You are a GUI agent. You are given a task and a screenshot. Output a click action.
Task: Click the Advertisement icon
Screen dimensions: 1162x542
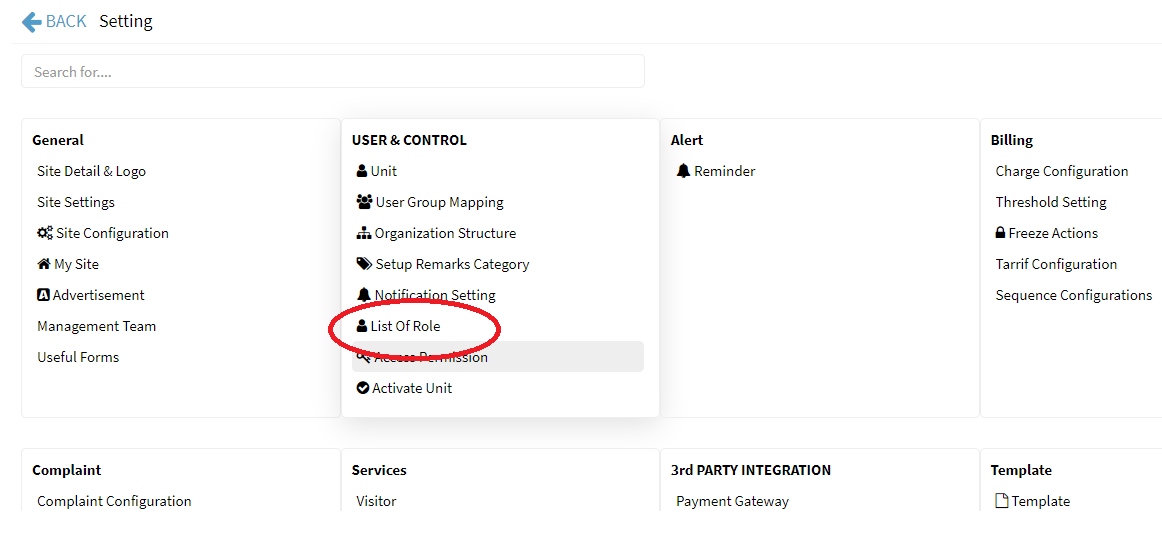(x=44, y=295)
